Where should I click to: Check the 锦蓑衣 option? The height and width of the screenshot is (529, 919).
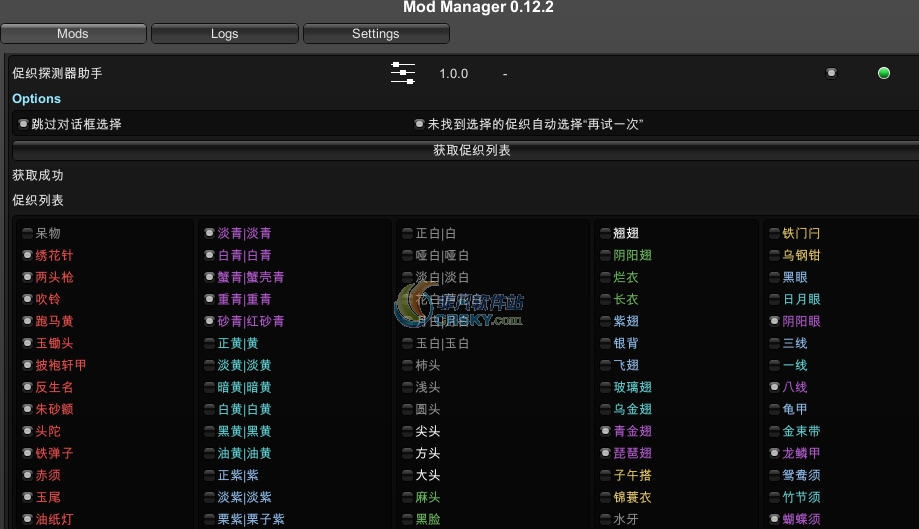pyautogui.click(x=605, y=497)
